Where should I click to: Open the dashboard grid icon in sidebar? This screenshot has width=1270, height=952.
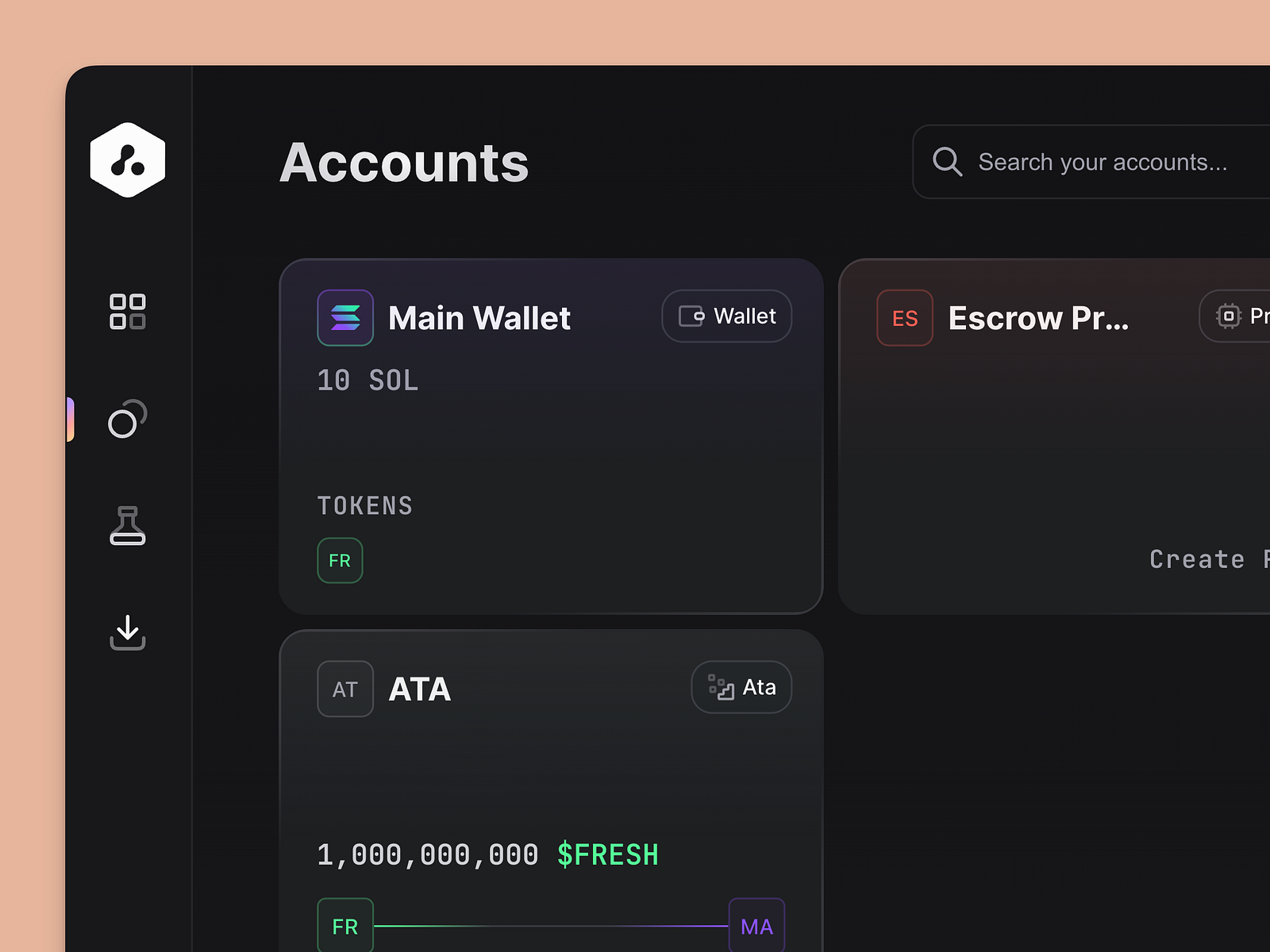[x=127, y=313]
